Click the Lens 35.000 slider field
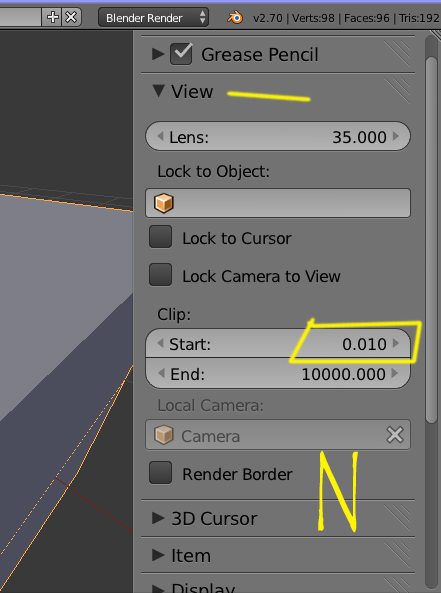The height and width of the screenshot is (593, 441). point(278,136)
